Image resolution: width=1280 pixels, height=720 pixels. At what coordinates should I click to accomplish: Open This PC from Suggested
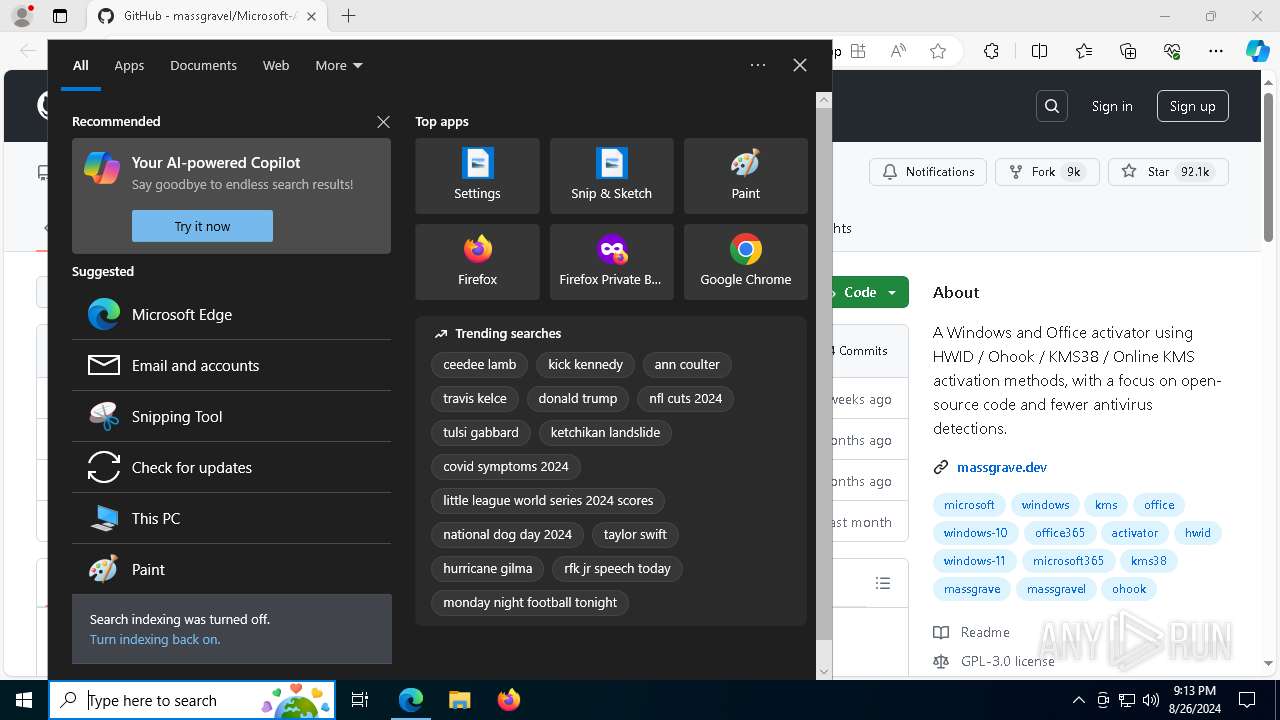(231, 518)
